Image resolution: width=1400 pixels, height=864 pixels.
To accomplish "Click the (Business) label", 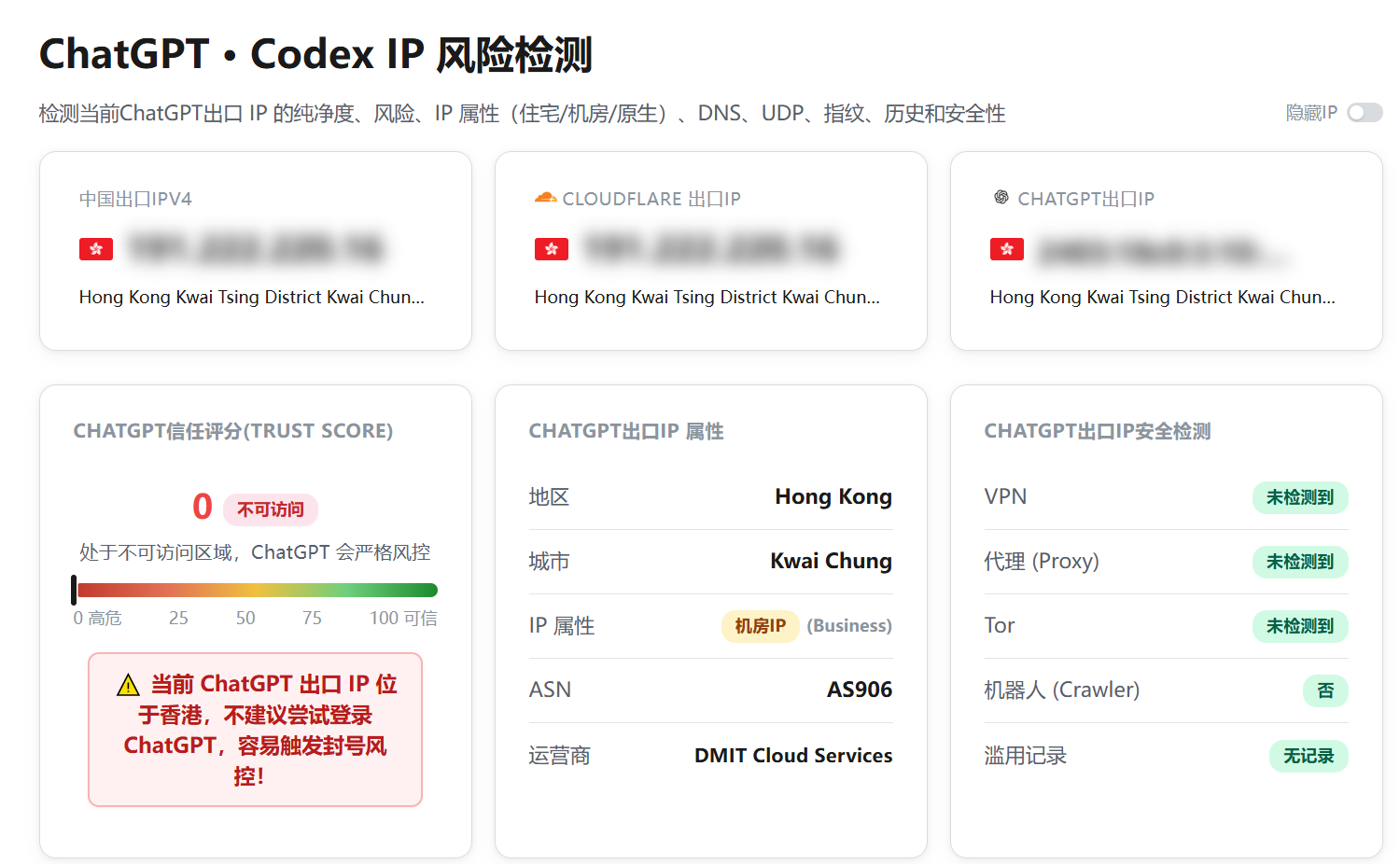I will [x=849, y=626].
